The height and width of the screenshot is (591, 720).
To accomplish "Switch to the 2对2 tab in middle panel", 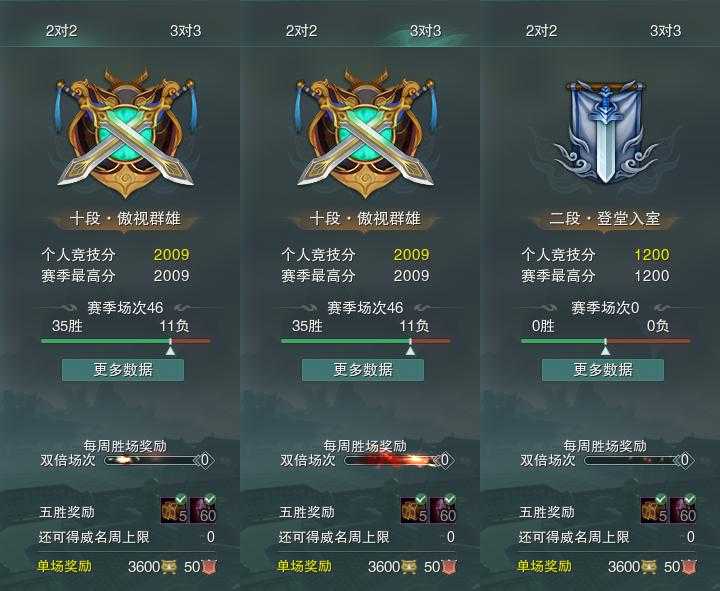I will [x=301, y=31].
